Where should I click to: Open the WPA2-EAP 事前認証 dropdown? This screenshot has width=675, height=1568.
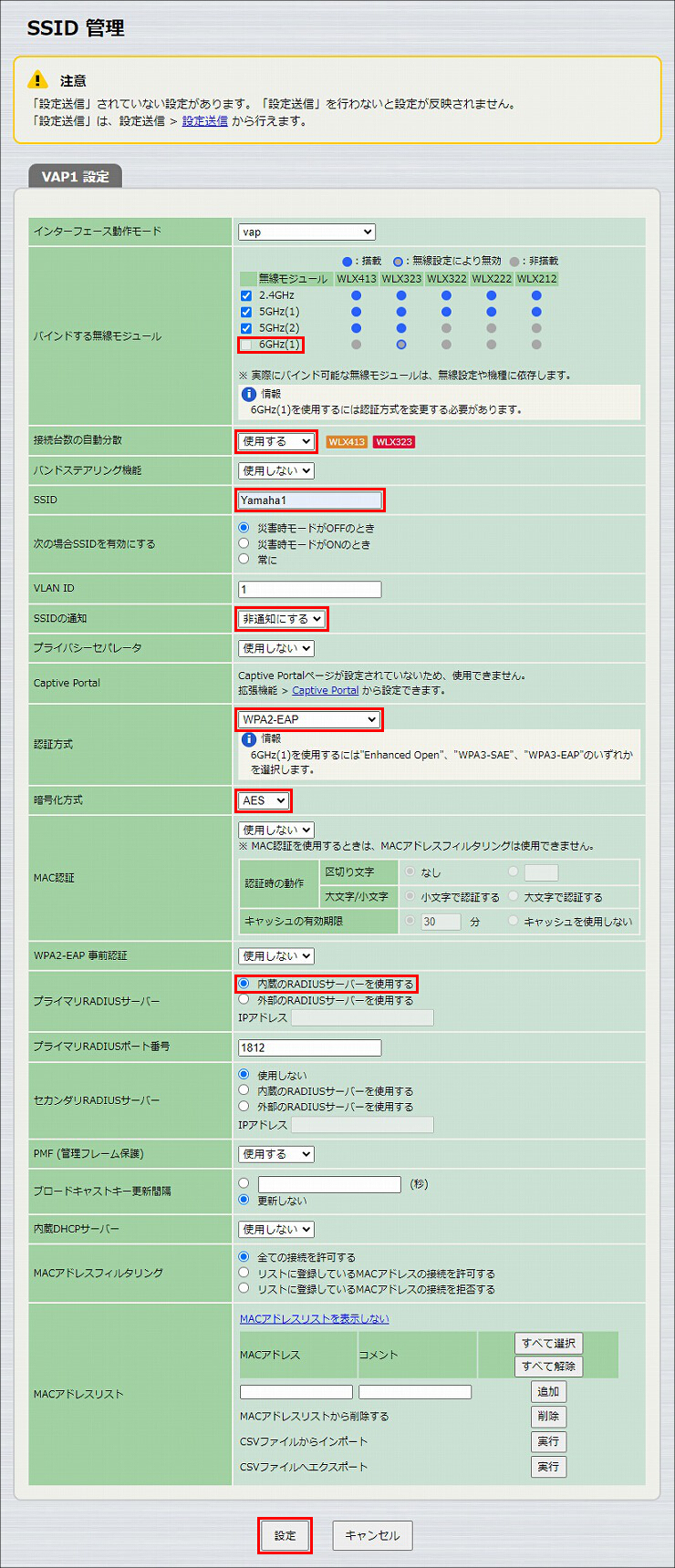[276, 955]
